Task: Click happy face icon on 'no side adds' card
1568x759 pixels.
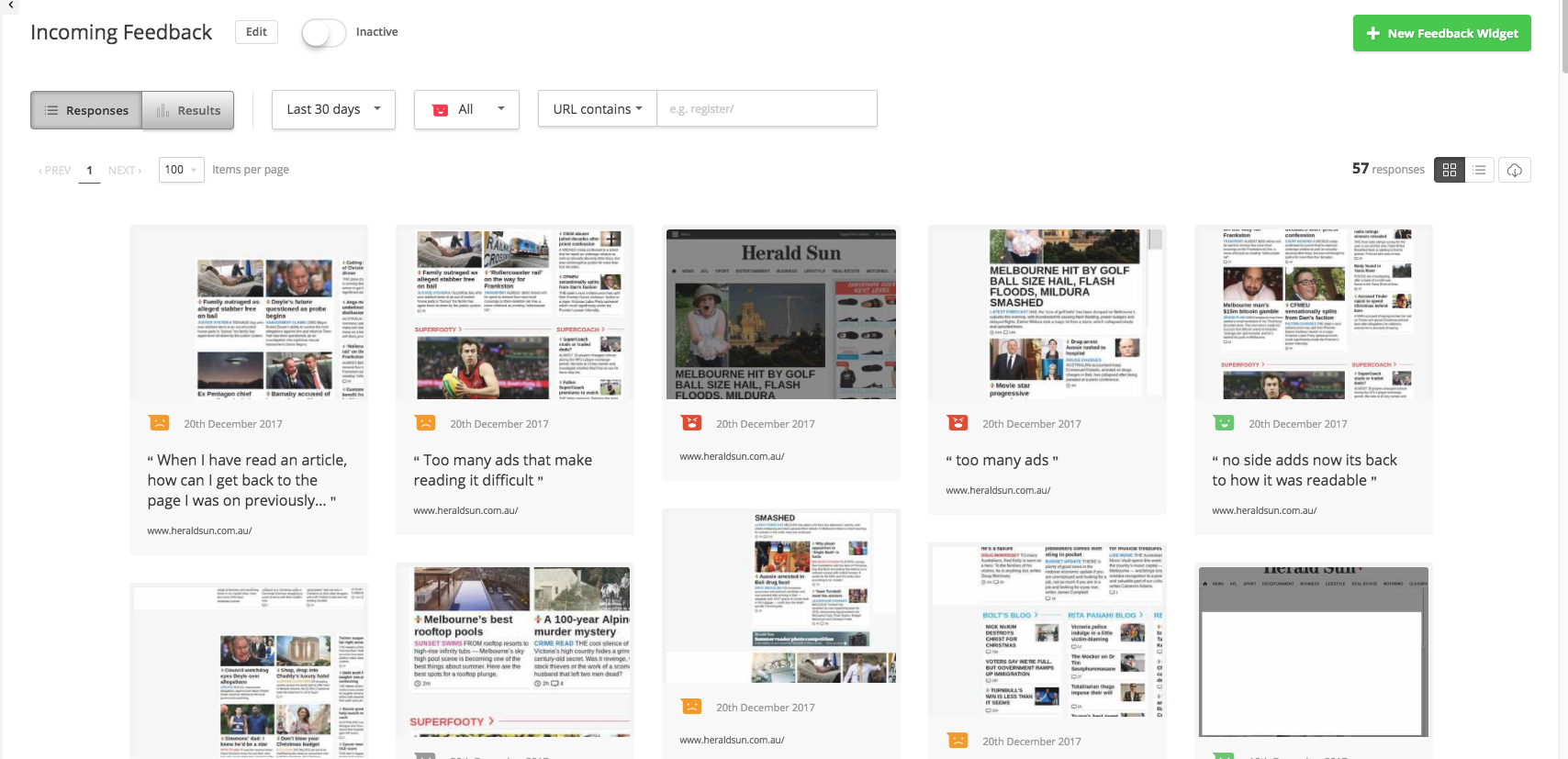Action: tap(1224, 423)
